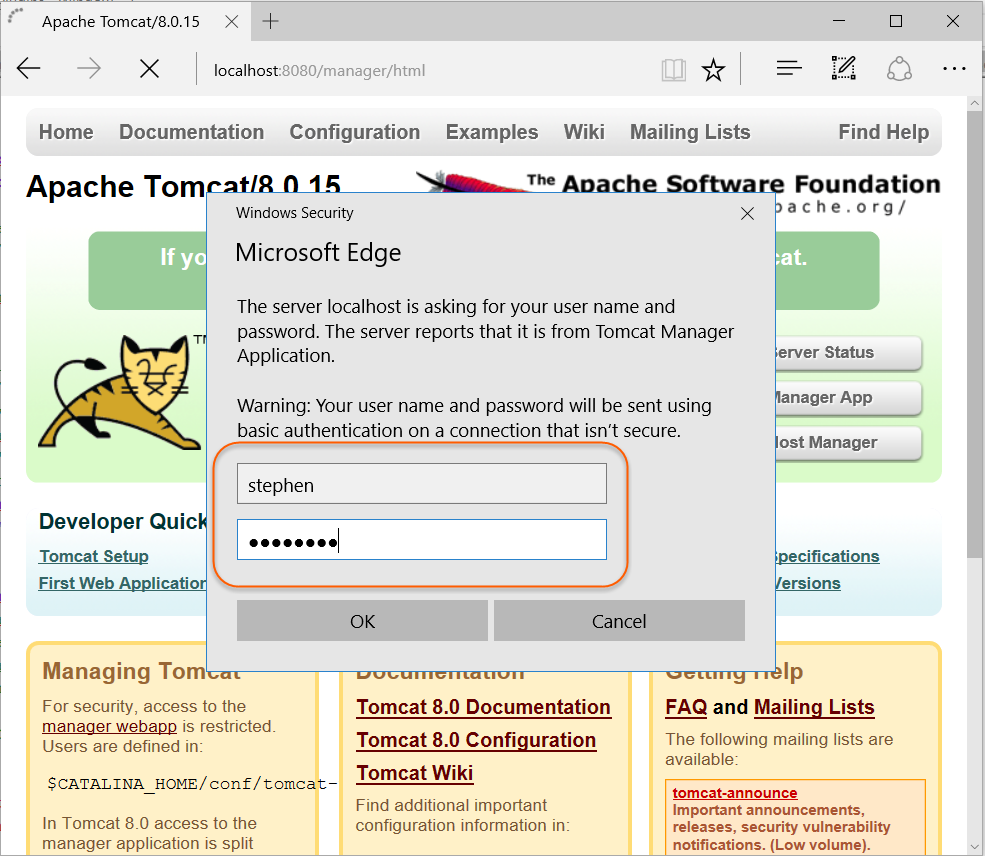
Task: Click the username field containing stephen
Action: (x=421, y=483)
